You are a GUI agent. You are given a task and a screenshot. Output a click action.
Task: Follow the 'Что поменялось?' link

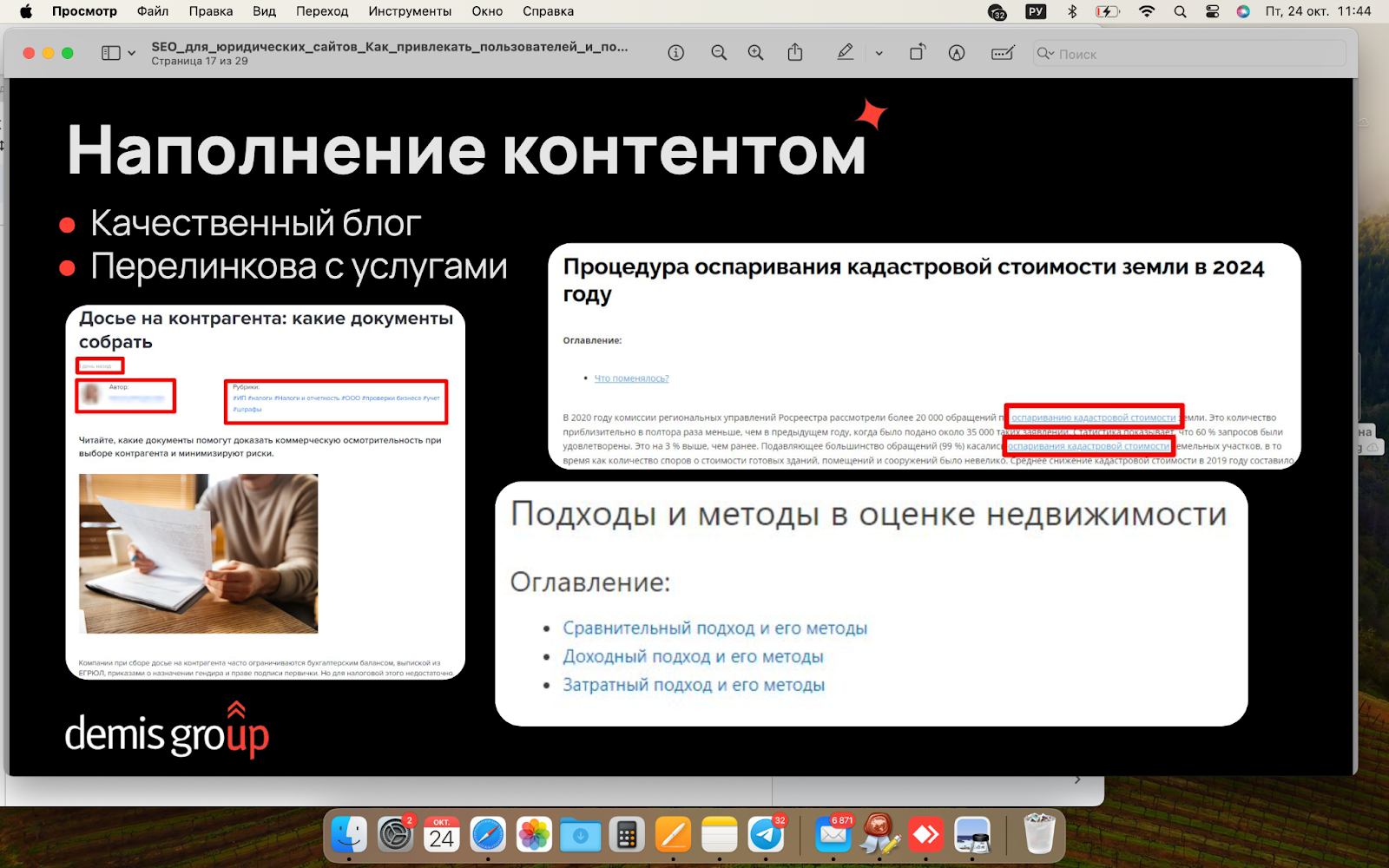tap(631, 378)
